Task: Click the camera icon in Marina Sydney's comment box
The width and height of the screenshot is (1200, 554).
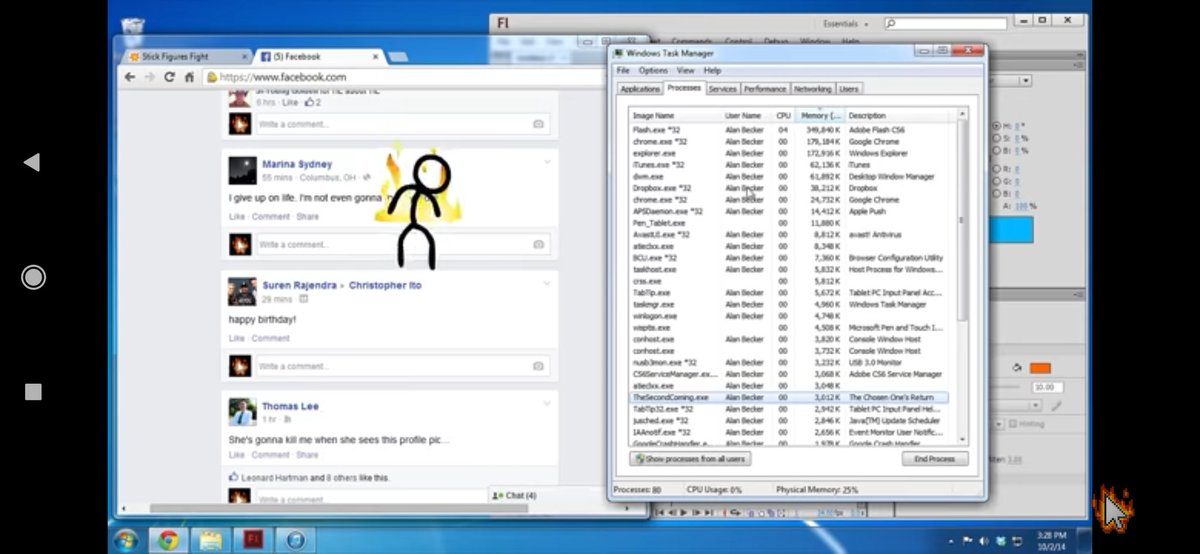Action: point(538,245)
